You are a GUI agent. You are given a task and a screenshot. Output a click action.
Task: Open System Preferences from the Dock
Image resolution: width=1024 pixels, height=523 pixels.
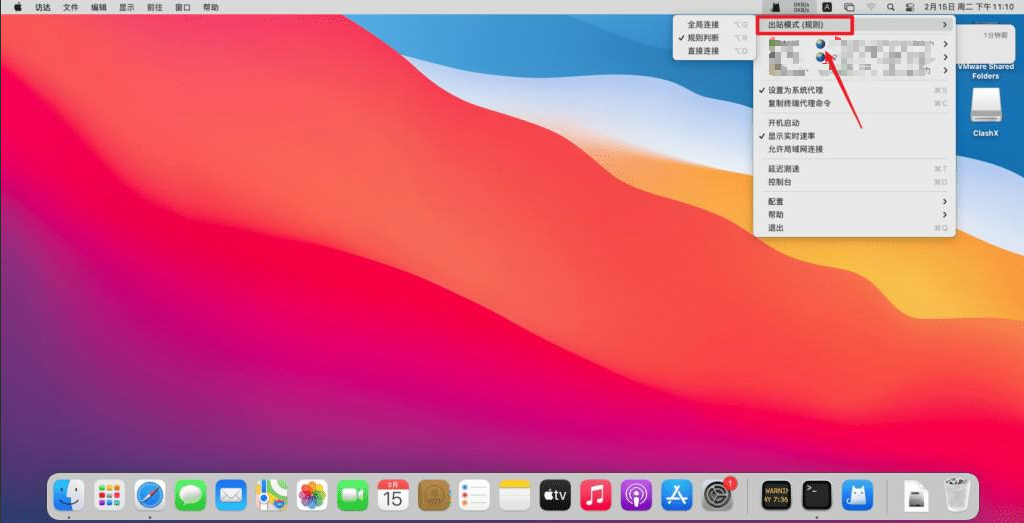click(x=717, y=494)
